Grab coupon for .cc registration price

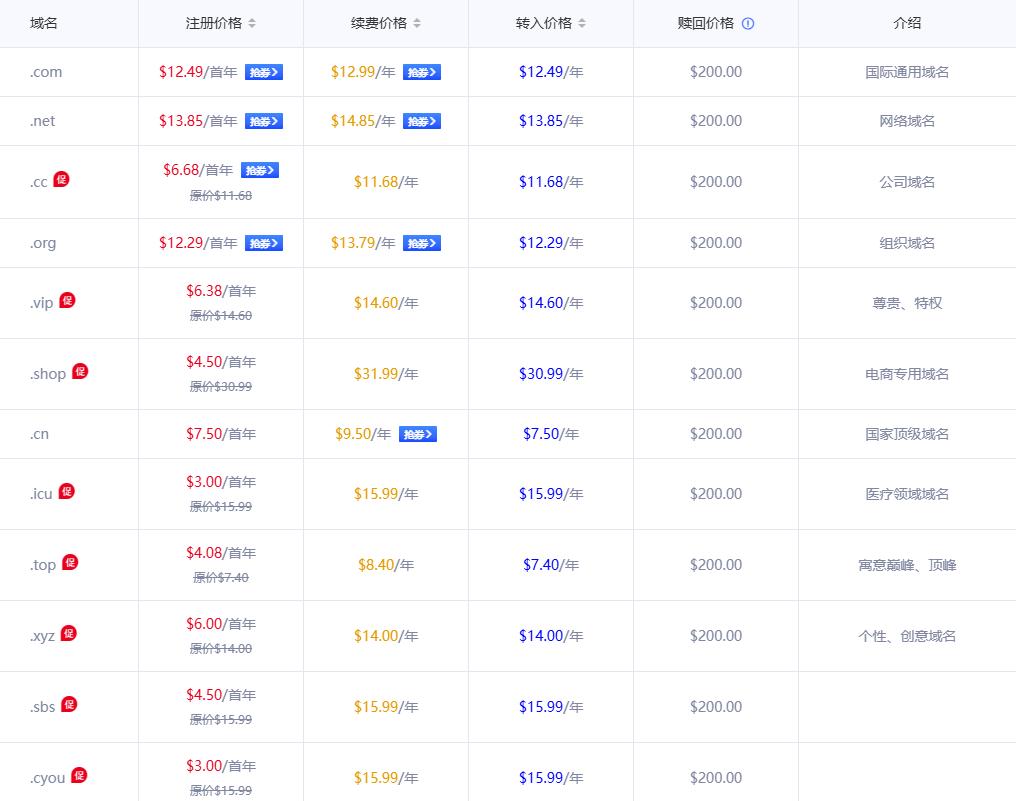259,170
